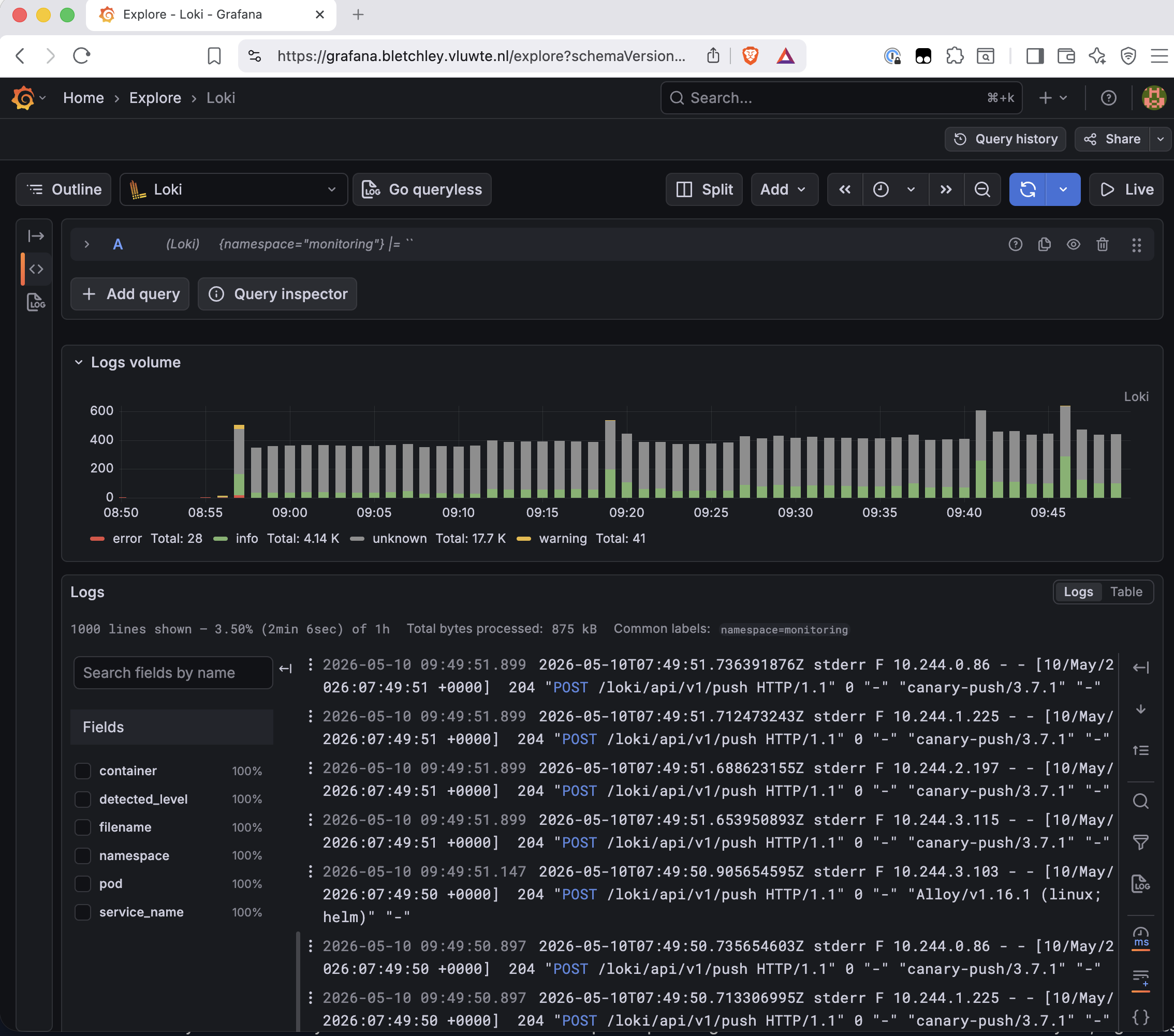Check the namespace field checkbox
Image resolution: width=1174 pixels, height=1036 pixels.
pos(83,856)
